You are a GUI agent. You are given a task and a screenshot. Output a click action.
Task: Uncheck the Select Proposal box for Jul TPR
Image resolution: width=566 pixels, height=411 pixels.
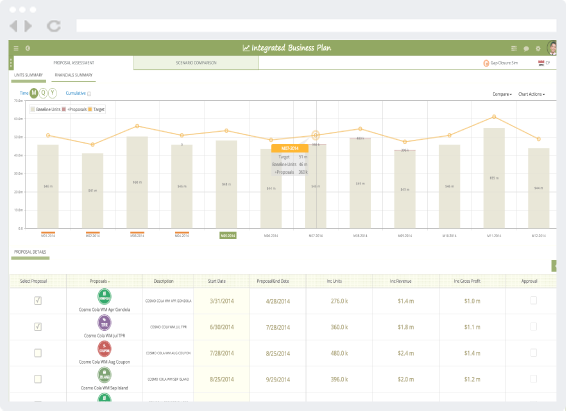[x=38, y=327]
